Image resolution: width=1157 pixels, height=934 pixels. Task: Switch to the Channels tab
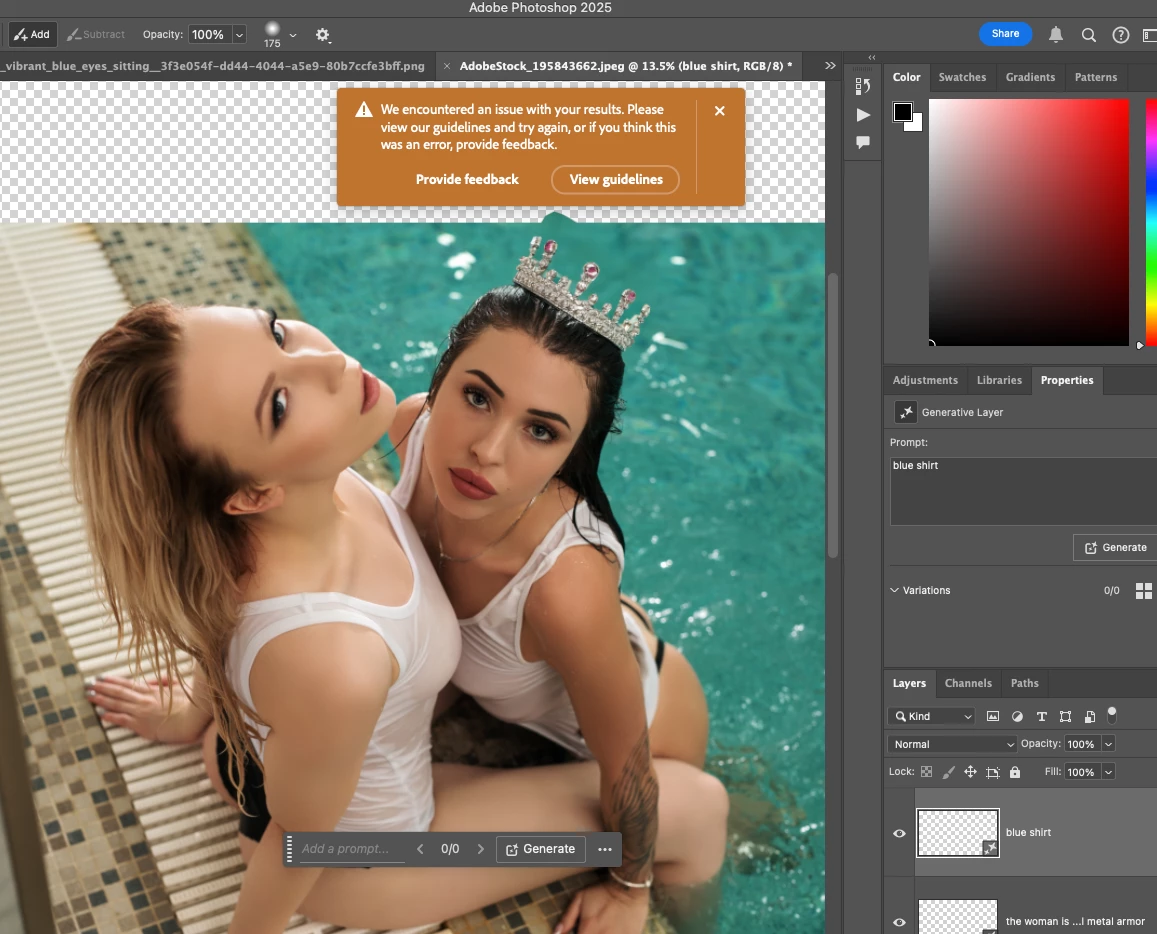(x=968, y=683)
